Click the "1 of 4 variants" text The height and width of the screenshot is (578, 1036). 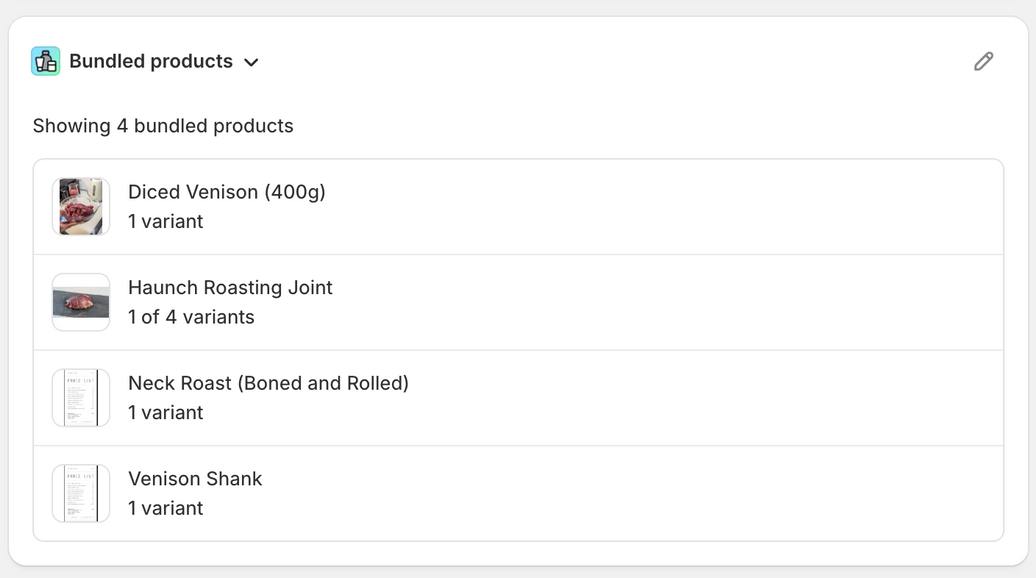191,317
